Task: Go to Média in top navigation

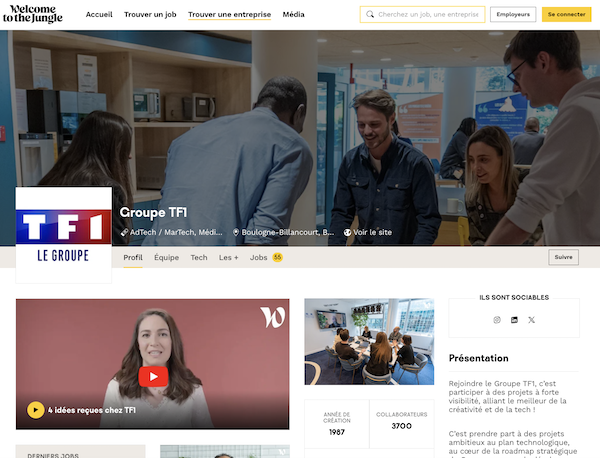Action: coord(293,15)
